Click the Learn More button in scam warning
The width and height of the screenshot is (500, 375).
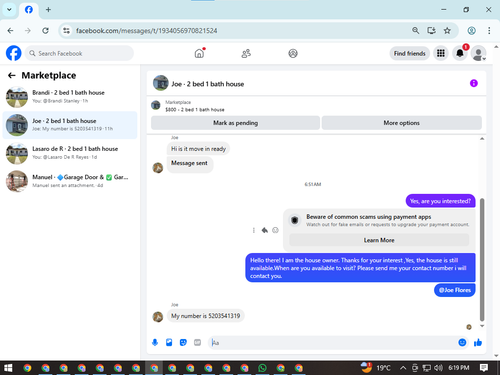(x=379, y=240)
